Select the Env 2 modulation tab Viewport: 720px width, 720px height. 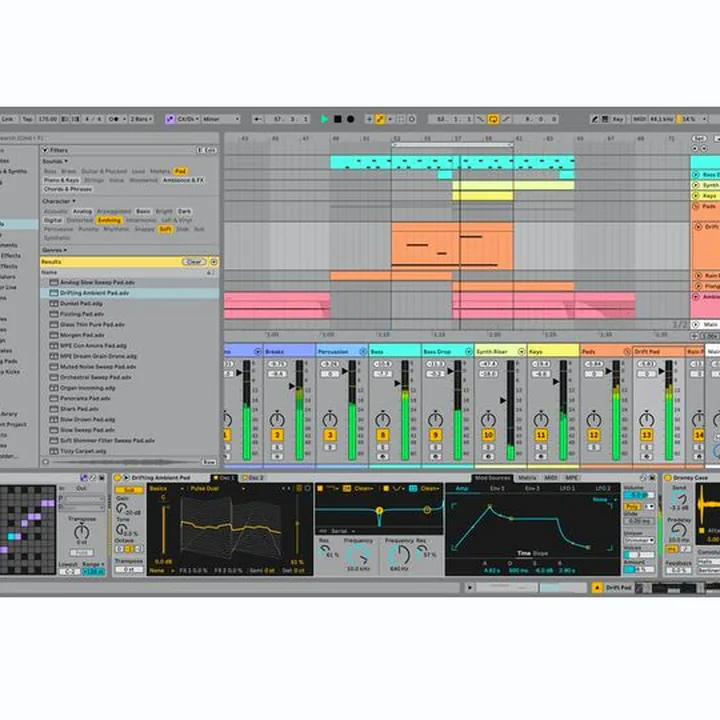click(497, 488)
